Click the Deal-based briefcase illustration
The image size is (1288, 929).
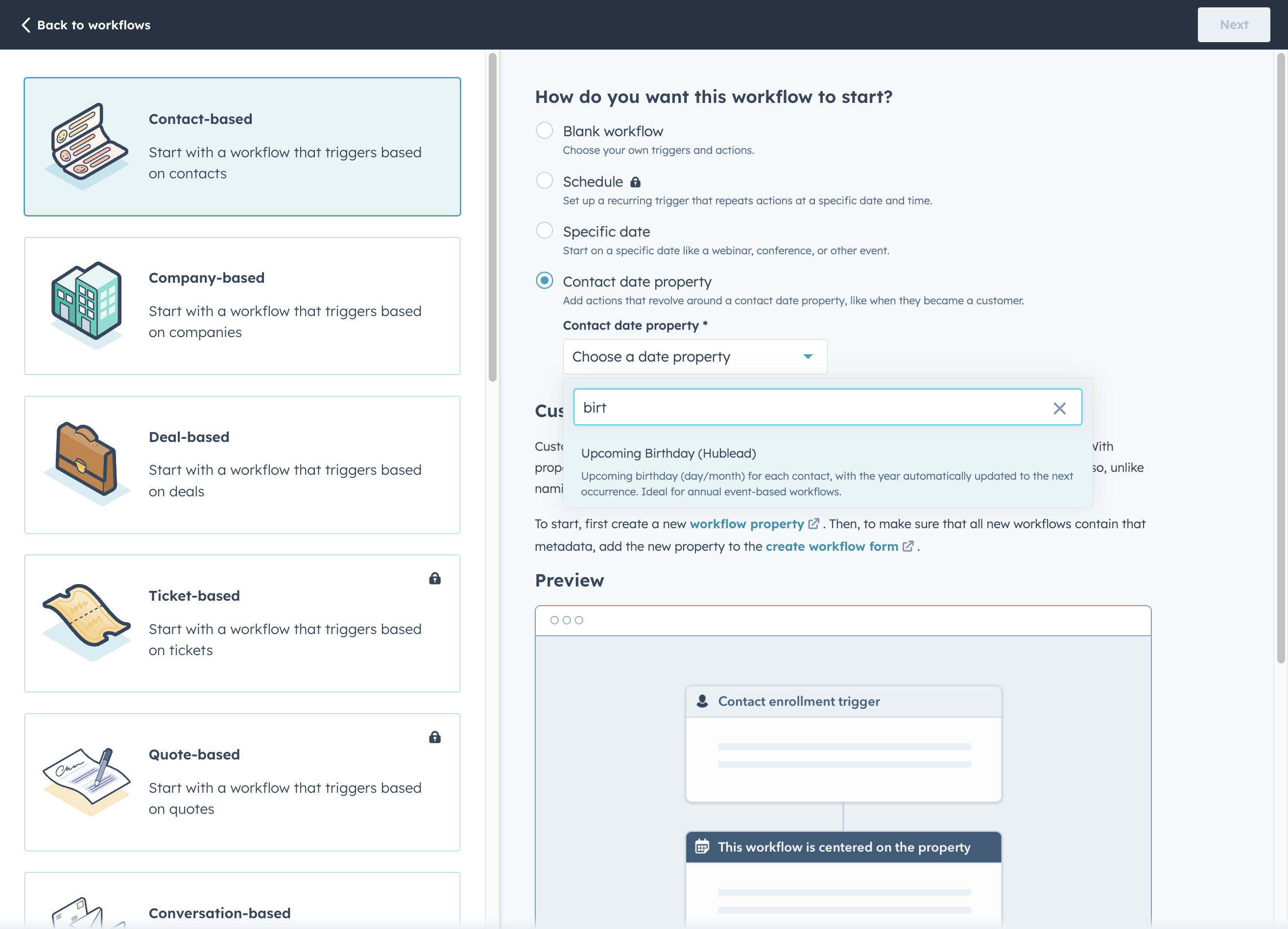(86, 464)
